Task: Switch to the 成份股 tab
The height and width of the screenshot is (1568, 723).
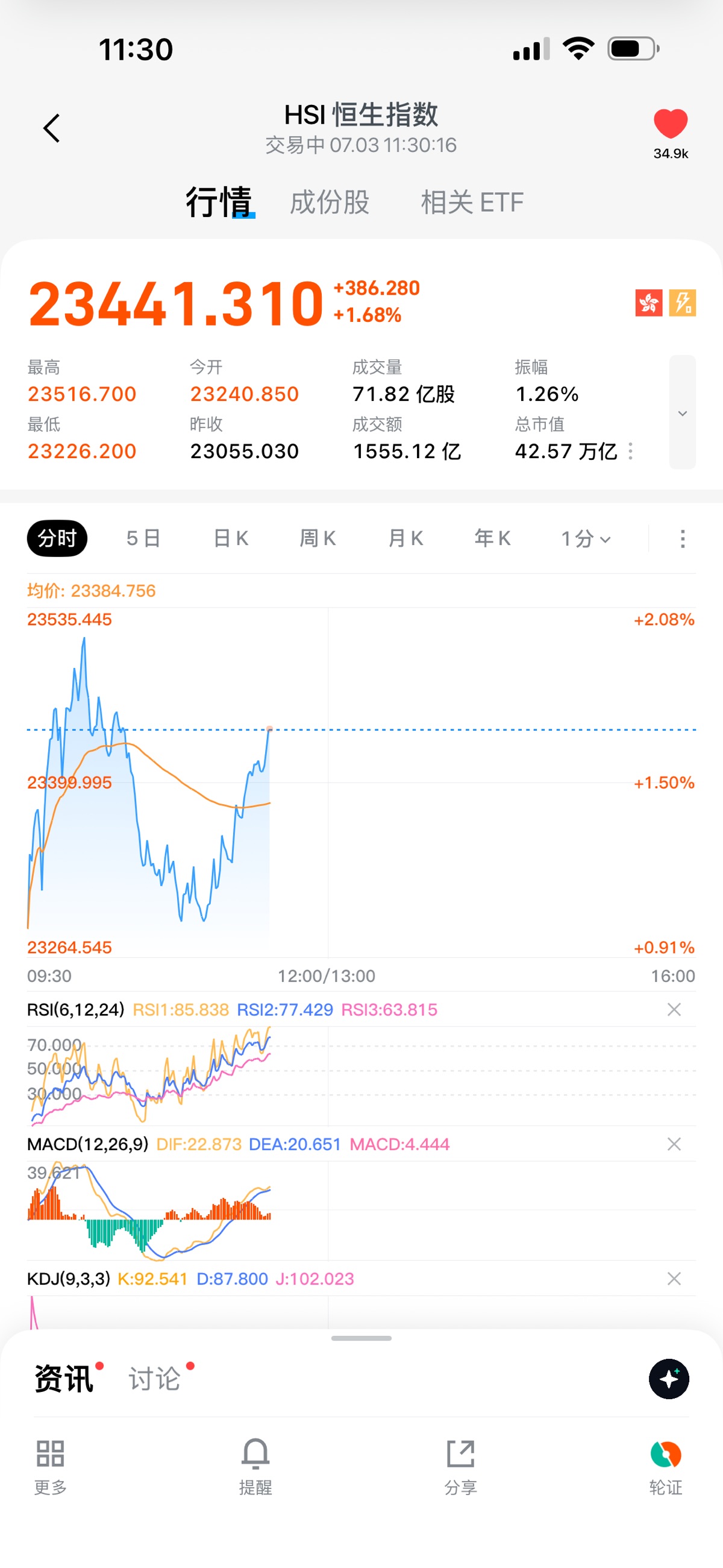Action: point(329,202)
